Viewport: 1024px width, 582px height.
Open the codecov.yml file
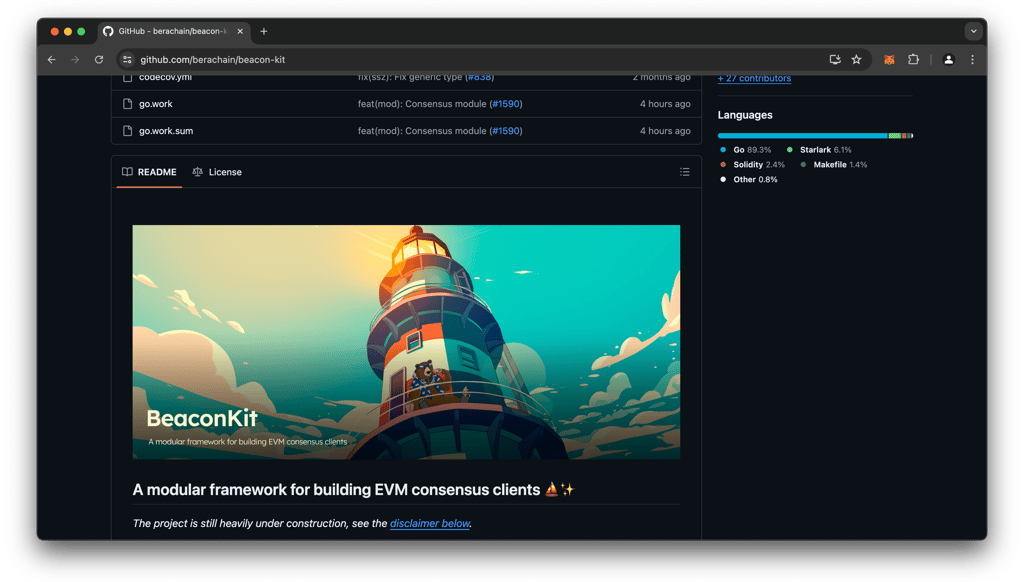[165, 77]
